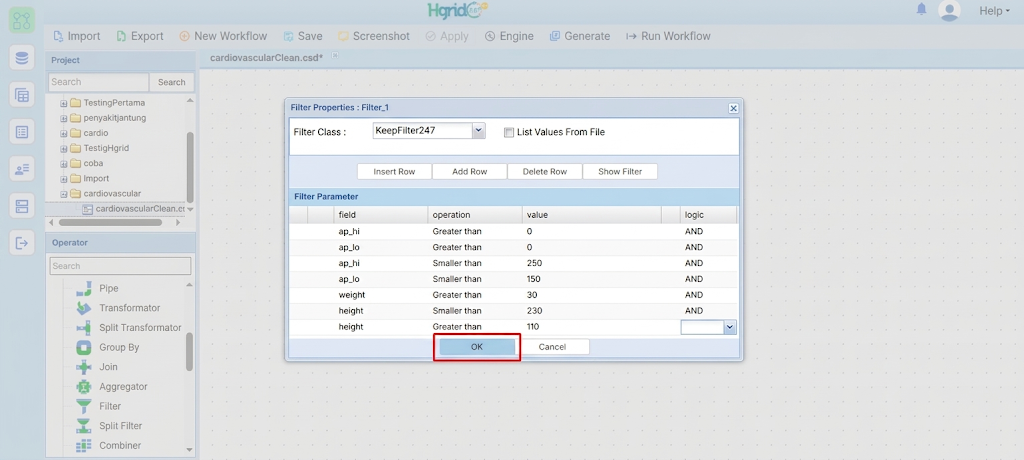Screen dimensions: 1024x460
Task: Open the database icon in left sidebar
Action: 22,58
